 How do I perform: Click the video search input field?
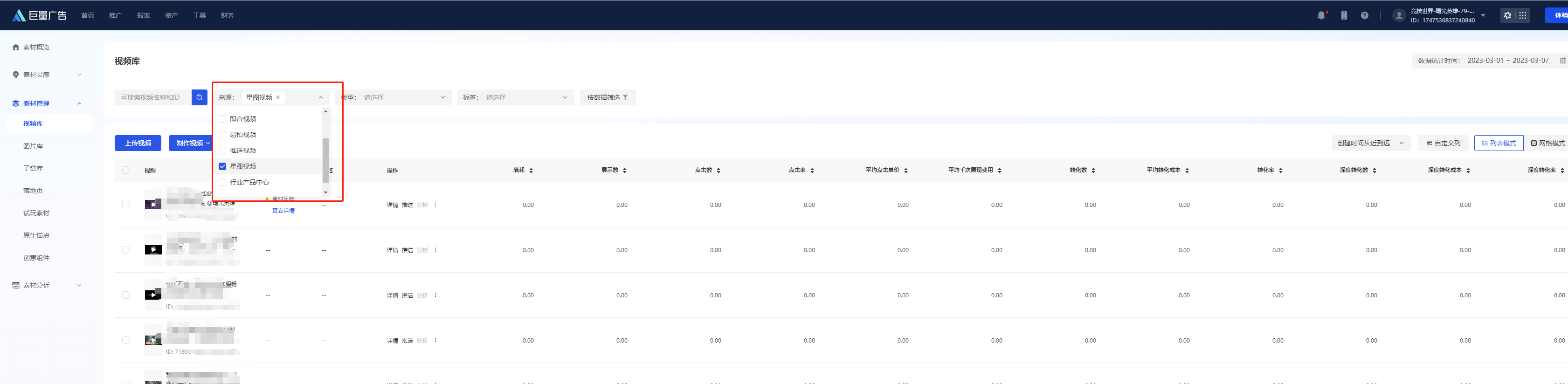point(153,97)
